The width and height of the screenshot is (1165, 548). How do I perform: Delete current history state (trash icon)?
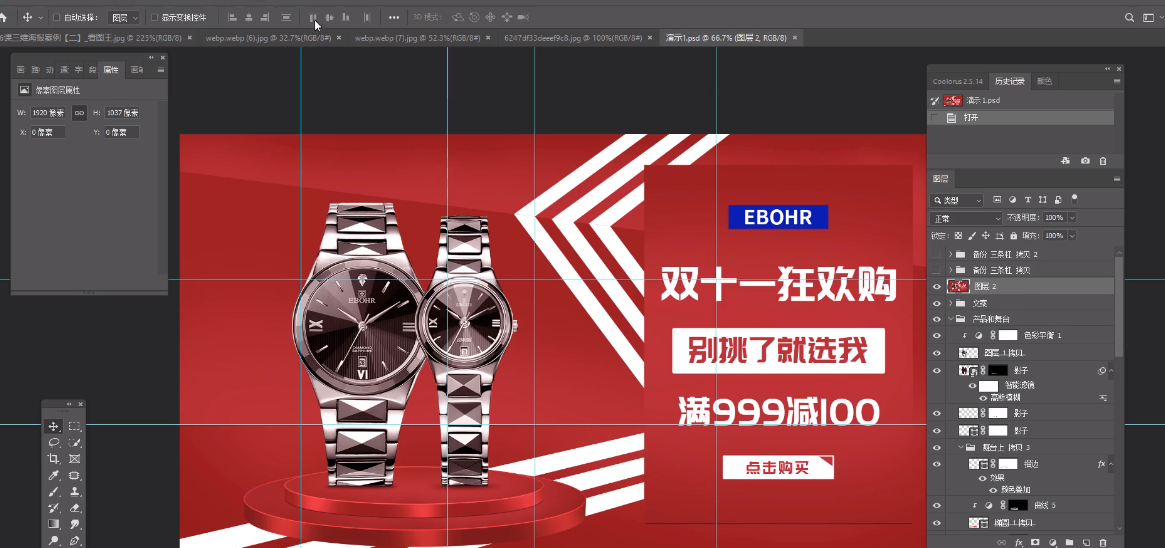coord(1103,160)
